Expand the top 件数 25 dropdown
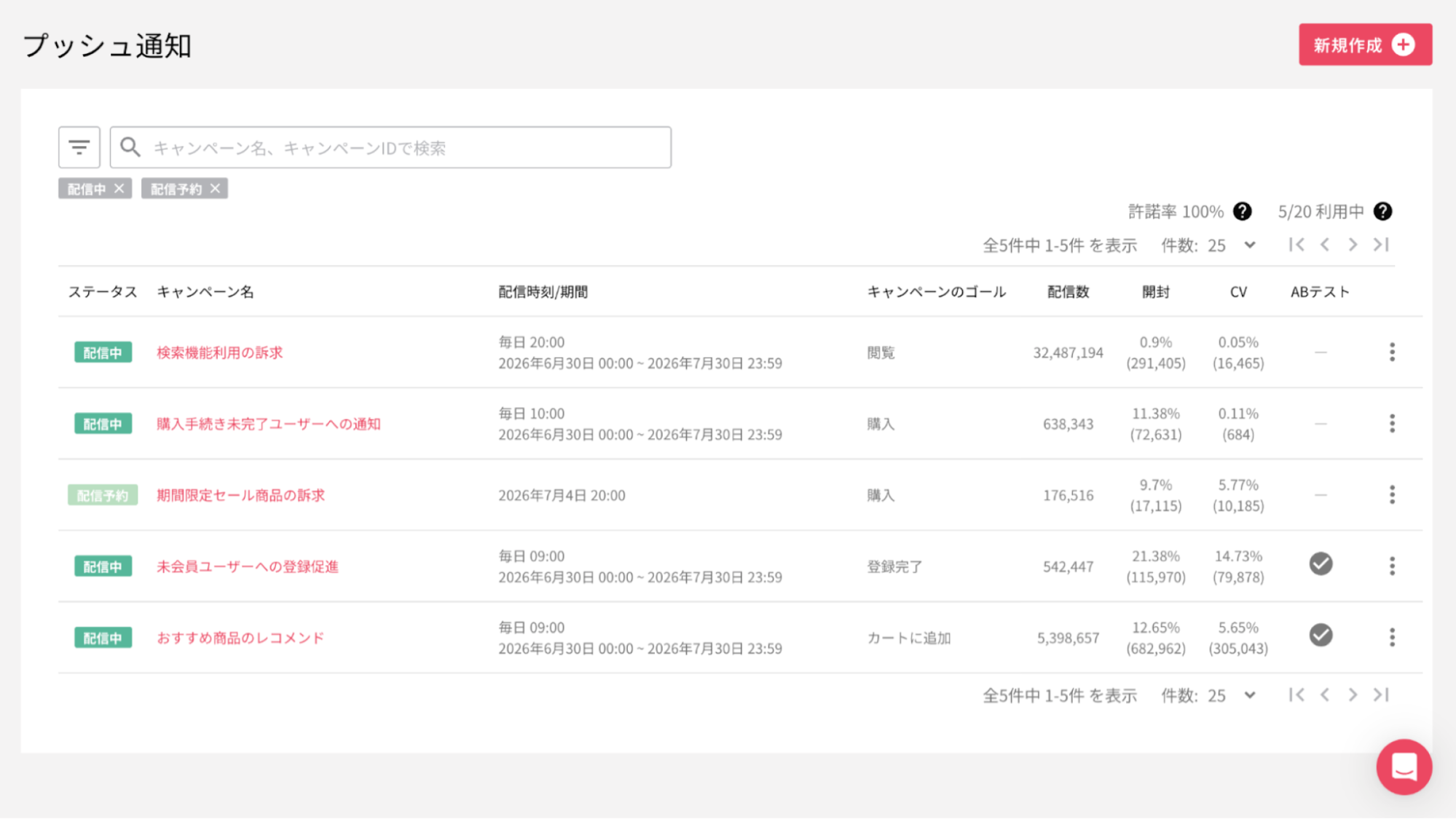This screenshot has width=1456, height=819. (x=1232, y=245)
